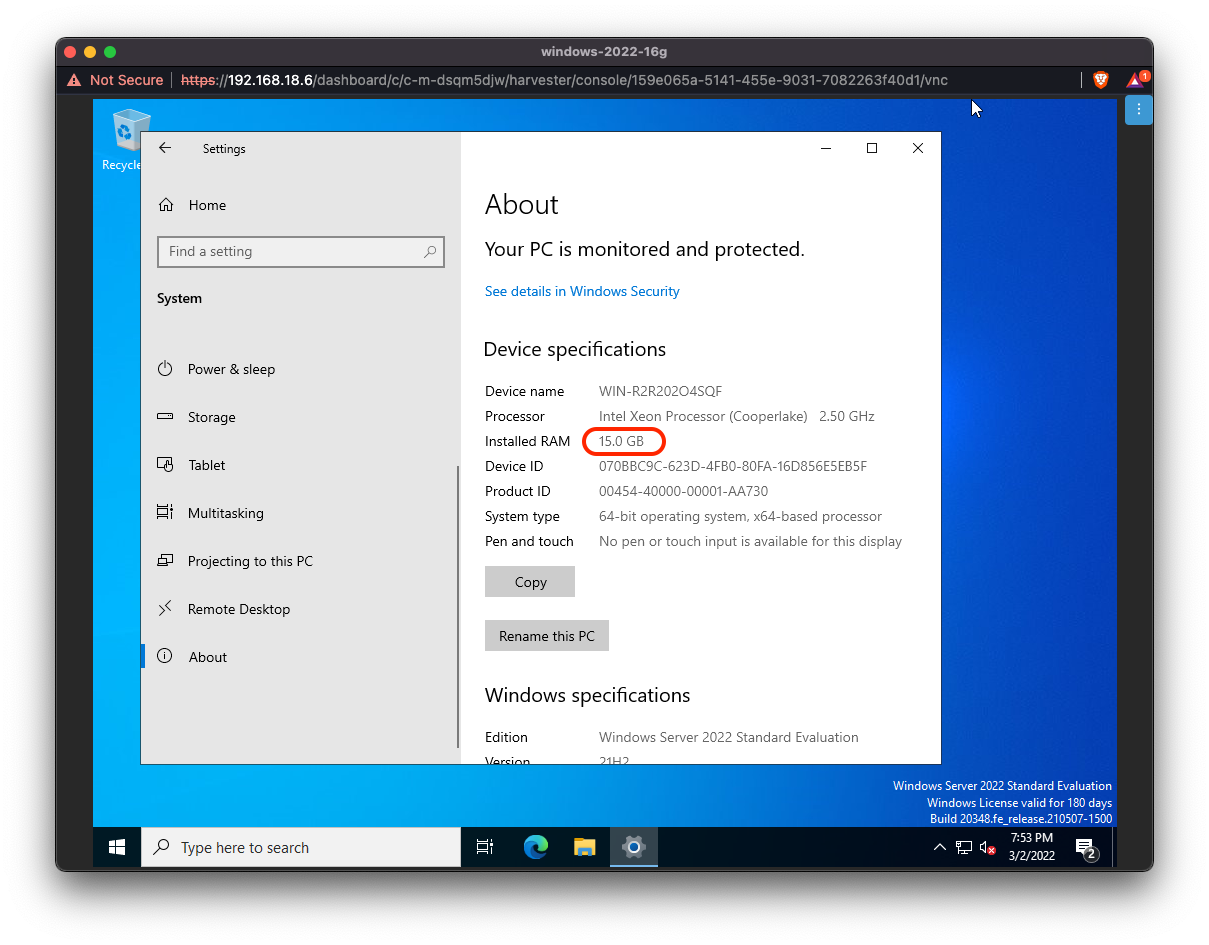Image resolution: width=1209 pixels, height=945 pixels.
Task: Click the 64-bit operating system text
Action: click(x=740, y=516)
